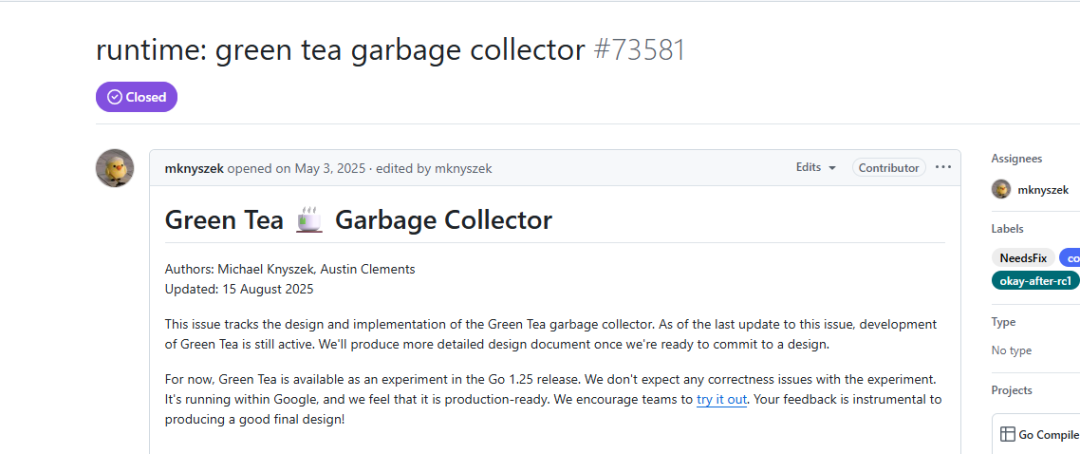Click the issue number #73581

(639, 49)
